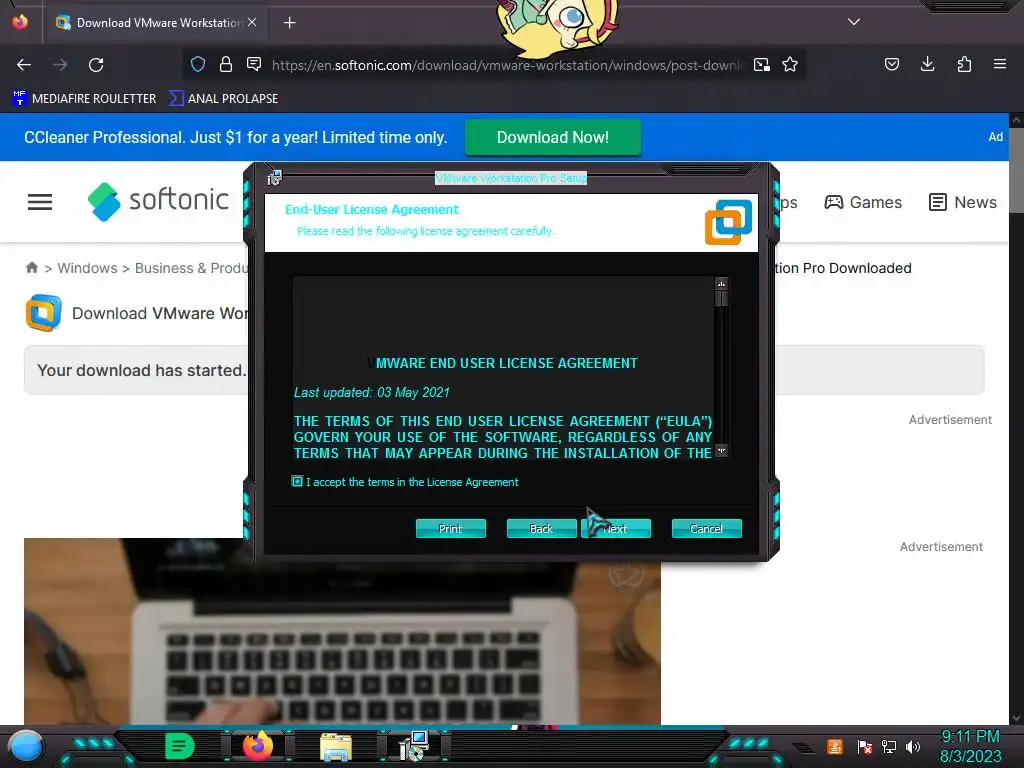This screenshot has width=1024, height=768.
Task: Open MEDIAFIRE ROULETTER bookmark
Action: point(85,99)
